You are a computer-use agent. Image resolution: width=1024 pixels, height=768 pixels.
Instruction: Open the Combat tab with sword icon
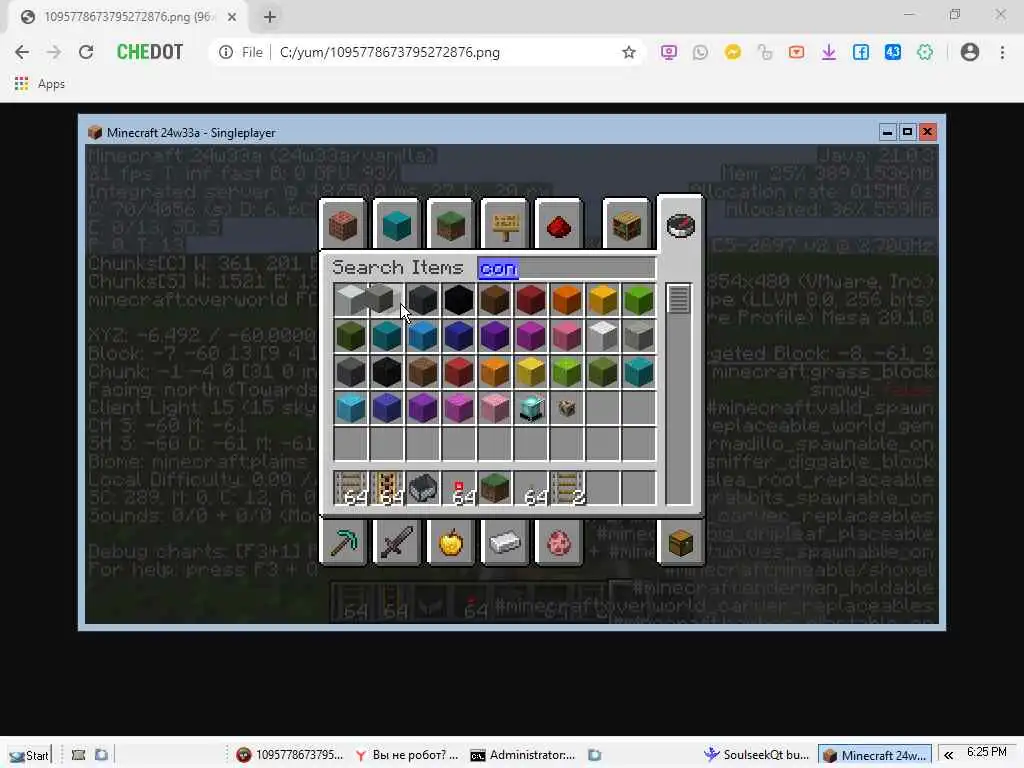(x=396, y=541)
